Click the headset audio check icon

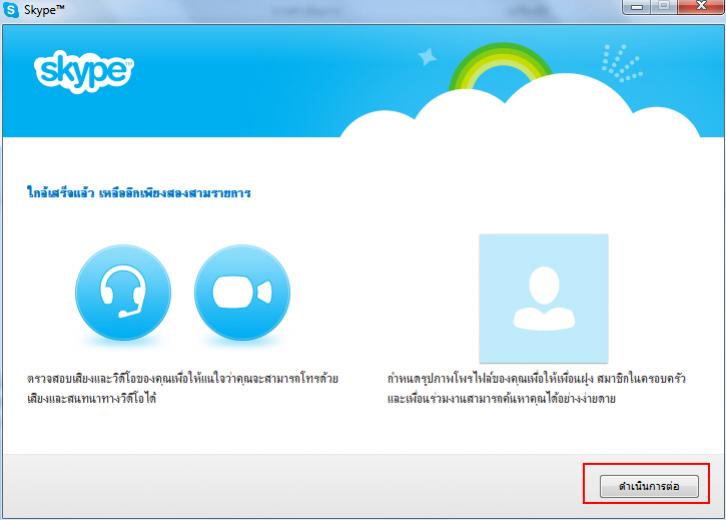[x=123, y=292]
